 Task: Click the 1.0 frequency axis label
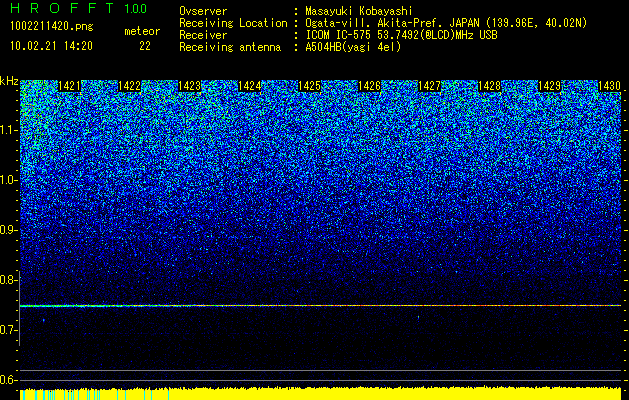point(9,180)
